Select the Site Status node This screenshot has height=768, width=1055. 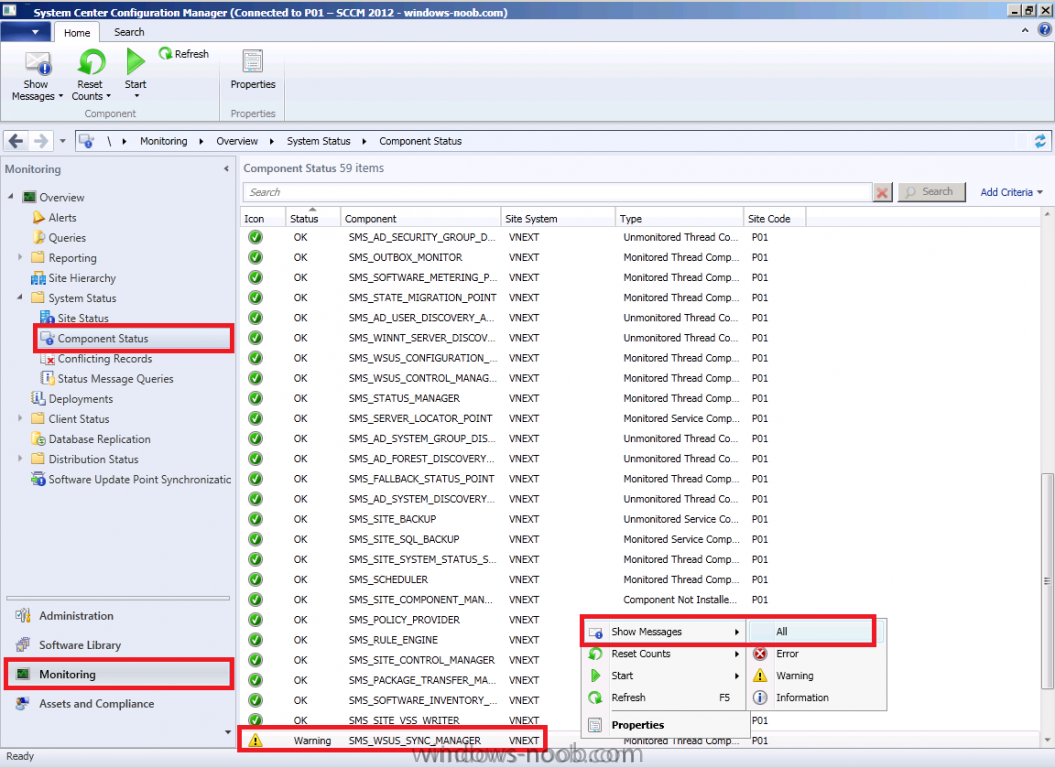83,318
